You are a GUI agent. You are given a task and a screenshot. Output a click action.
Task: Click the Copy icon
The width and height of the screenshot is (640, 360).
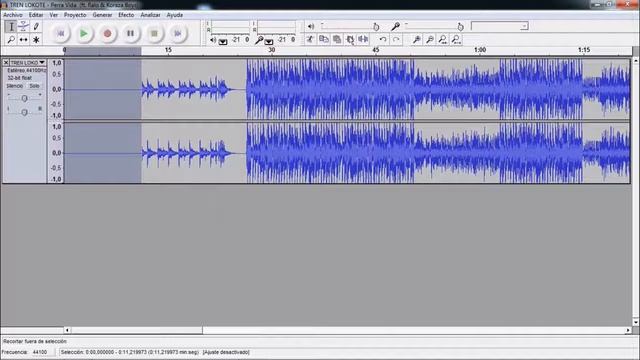pyautogui.click(x=324, y=39)
